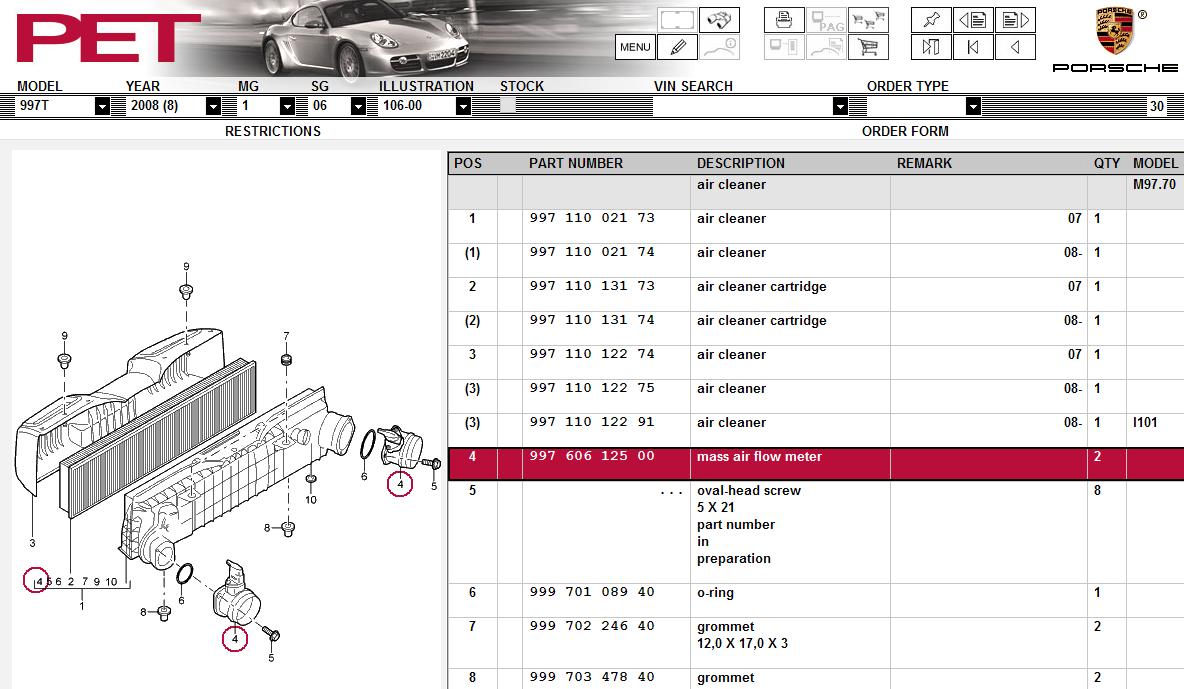Click part number 997 110 131 74
The width and height of the screenshot is (1184, 689).
592,320
